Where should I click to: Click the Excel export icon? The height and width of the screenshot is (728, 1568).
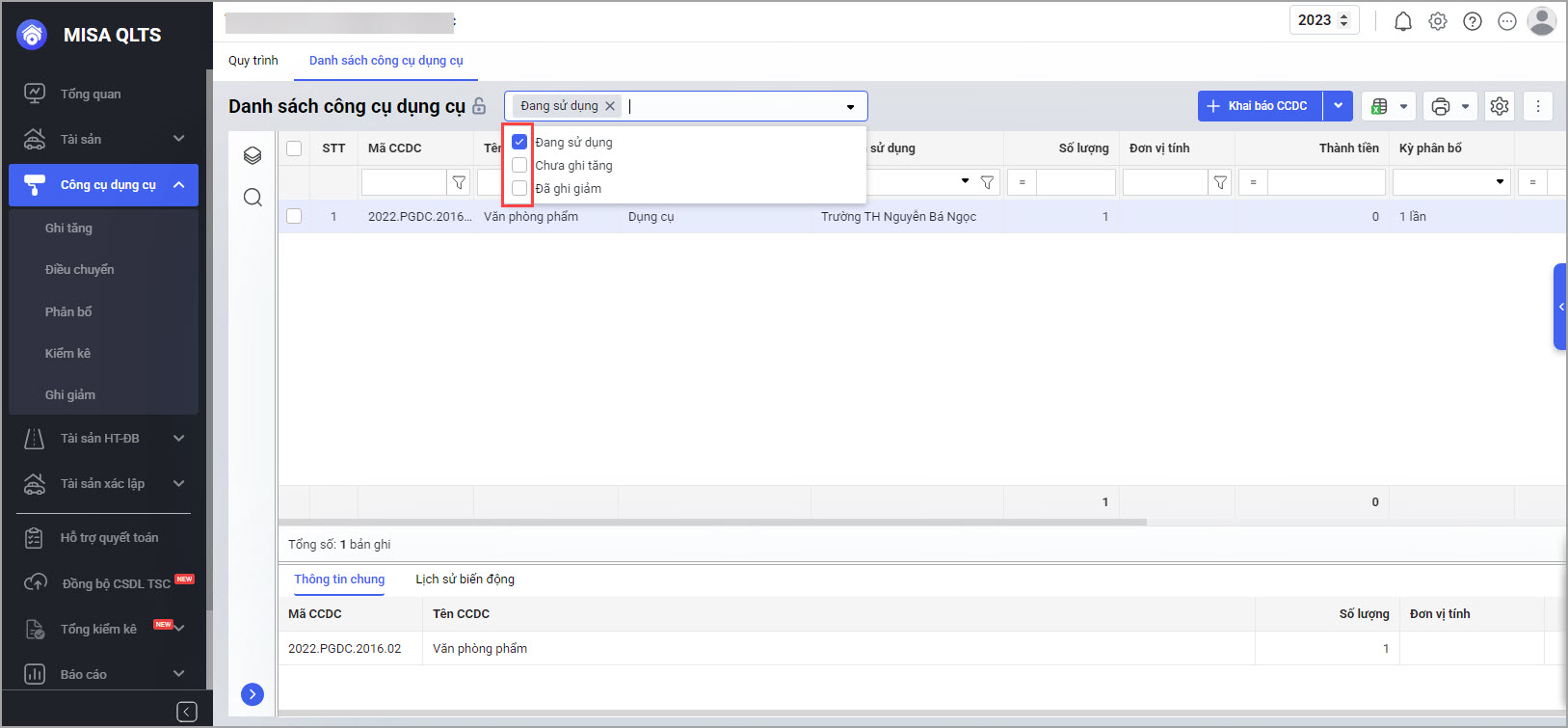pyautogui.click(x=1379, y=106)
